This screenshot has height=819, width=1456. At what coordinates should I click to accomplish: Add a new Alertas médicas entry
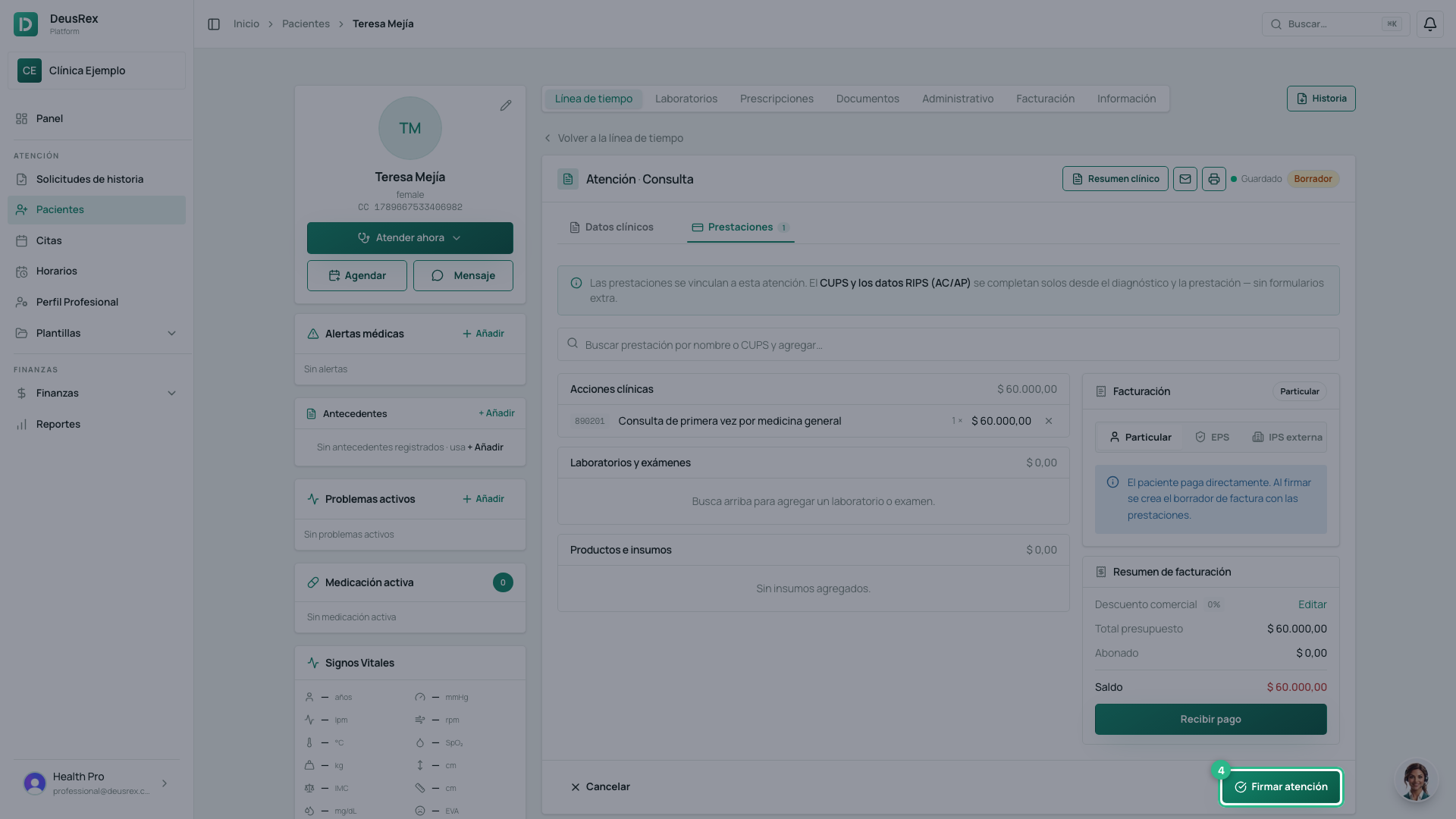(483, 334)
